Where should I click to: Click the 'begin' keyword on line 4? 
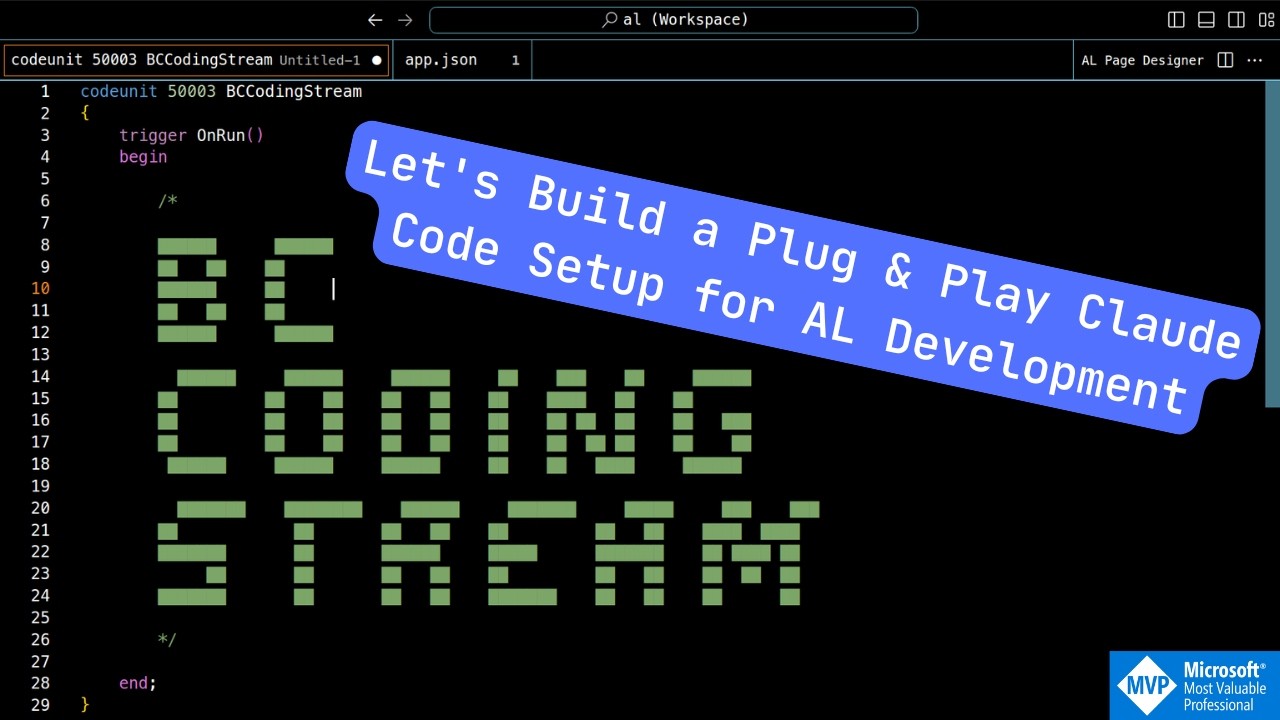point(143,157)
